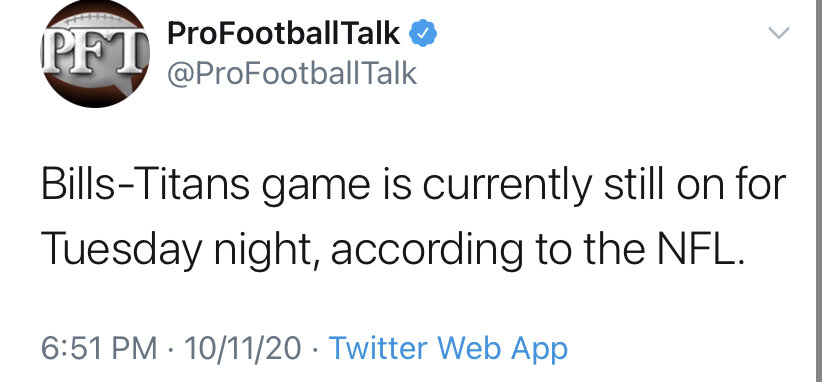Click the gray vertical bar at right edge
The width and height of the screenshot is (828, 382).
click(822, 191)
